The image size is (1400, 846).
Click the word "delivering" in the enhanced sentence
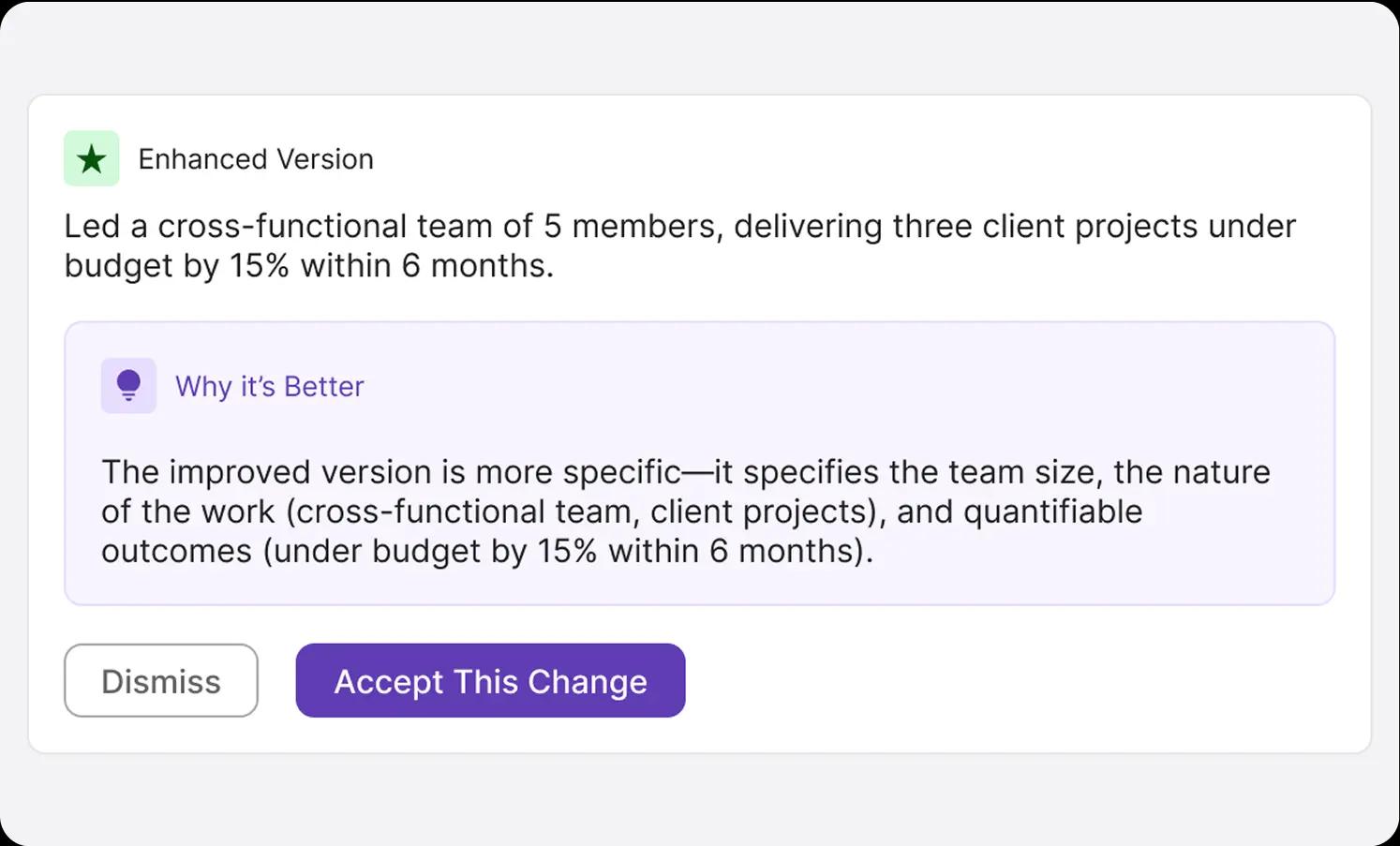click(x=808, y=227)
